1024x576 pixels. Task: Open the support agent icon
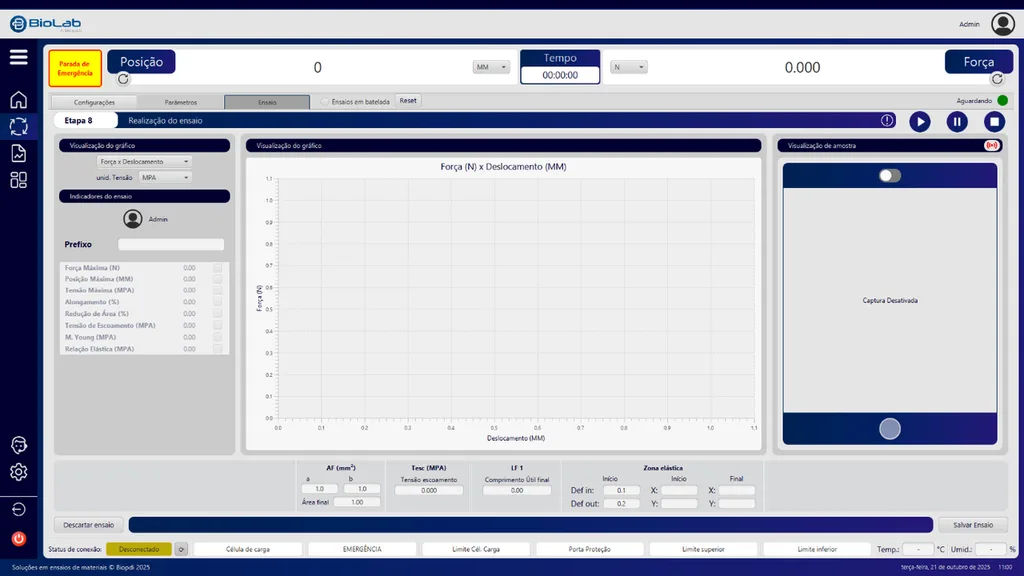pos(18,445)
